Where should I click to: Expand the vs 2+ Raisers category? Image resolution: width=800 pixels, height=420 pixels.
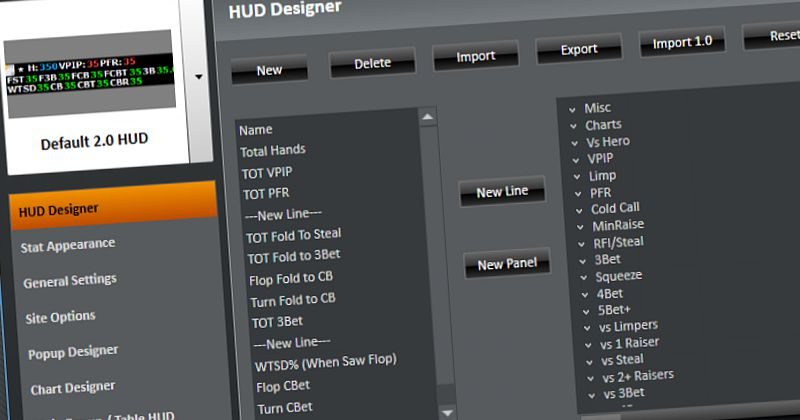click(590, 379)
